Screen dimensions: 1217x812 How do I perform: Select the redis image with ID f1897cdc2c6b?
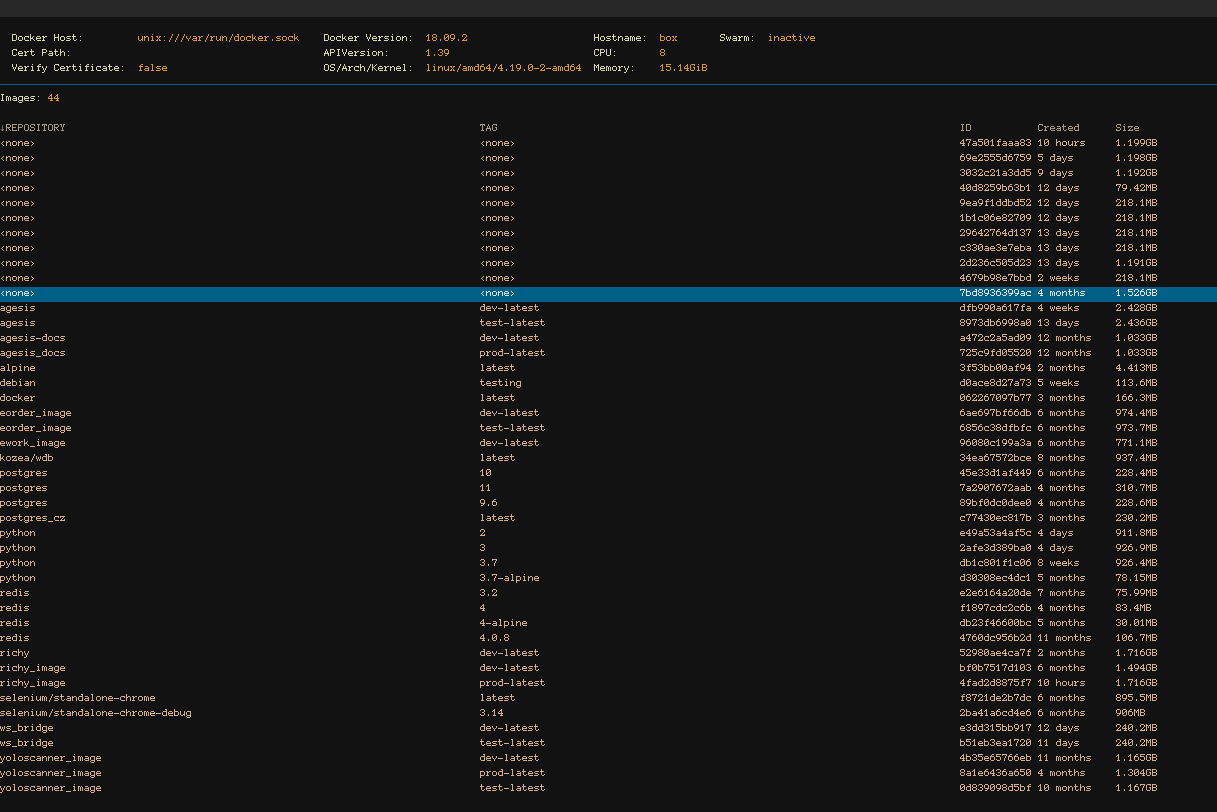608,608
